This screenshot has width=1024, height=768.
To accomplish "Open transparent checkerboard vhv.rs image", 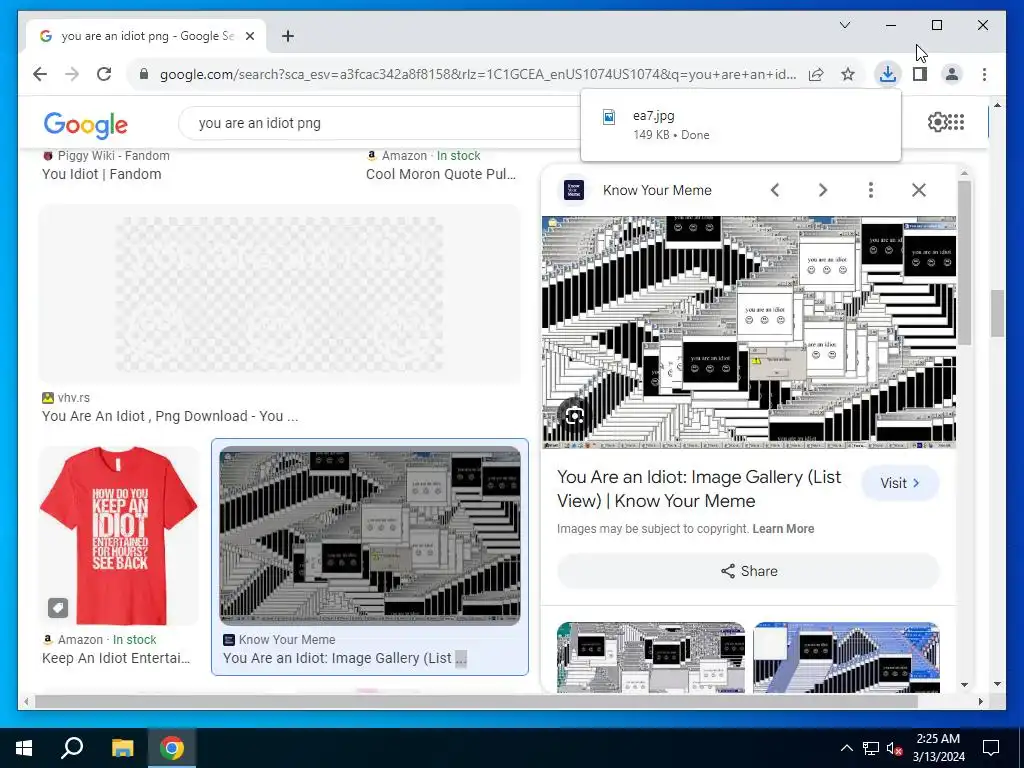I will click(280, 294).
